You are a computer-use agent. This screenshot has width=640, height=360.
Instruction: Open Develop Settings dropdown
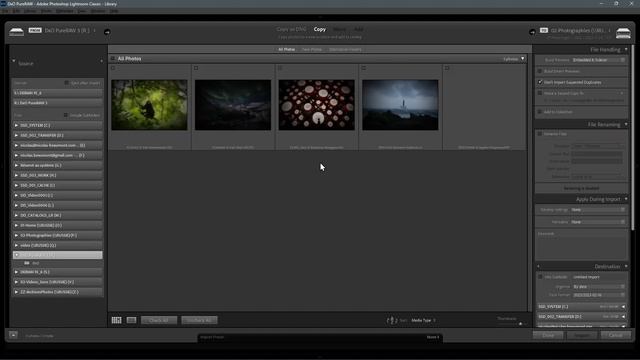pos(598,210)
